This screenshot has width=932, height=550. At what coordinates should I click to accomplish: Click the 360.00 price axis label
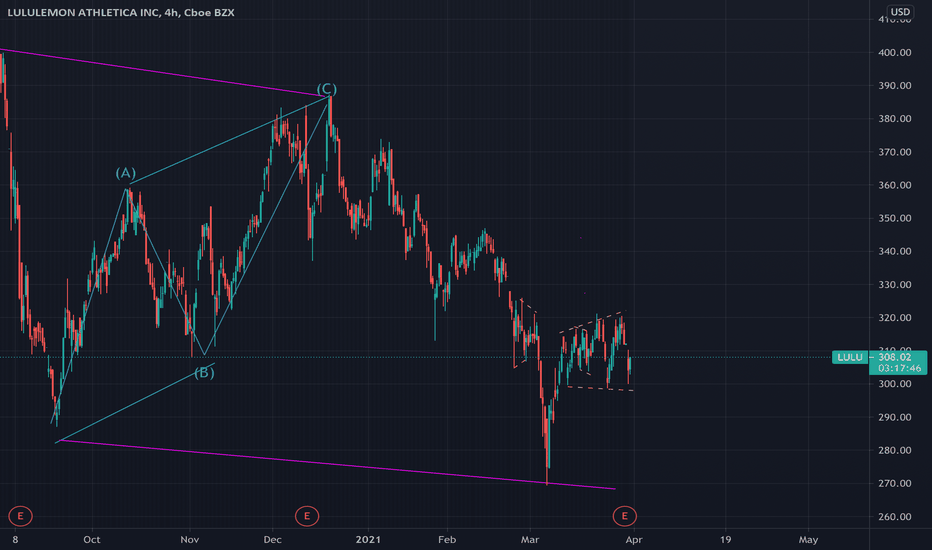point(895,185)
